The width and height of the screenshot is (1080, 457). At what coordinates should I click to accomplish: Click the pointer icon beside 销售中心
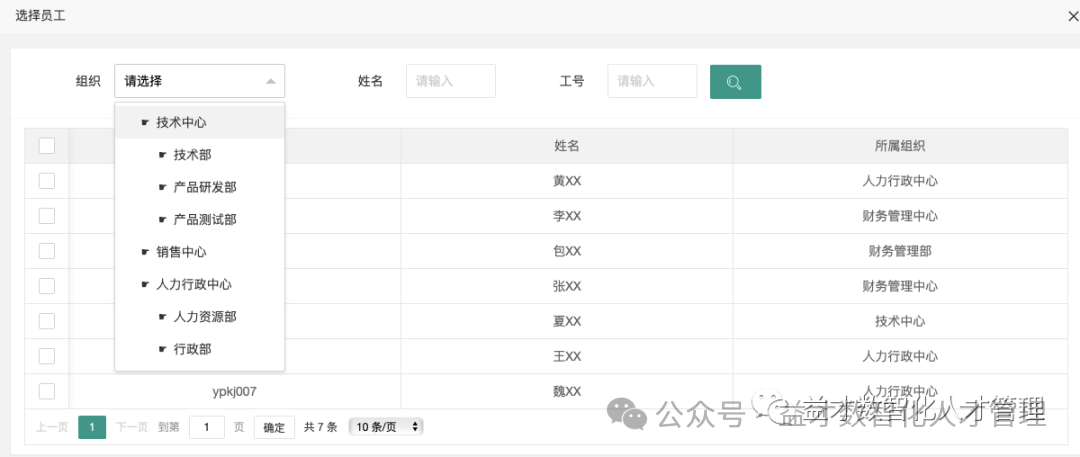[145, 252]
